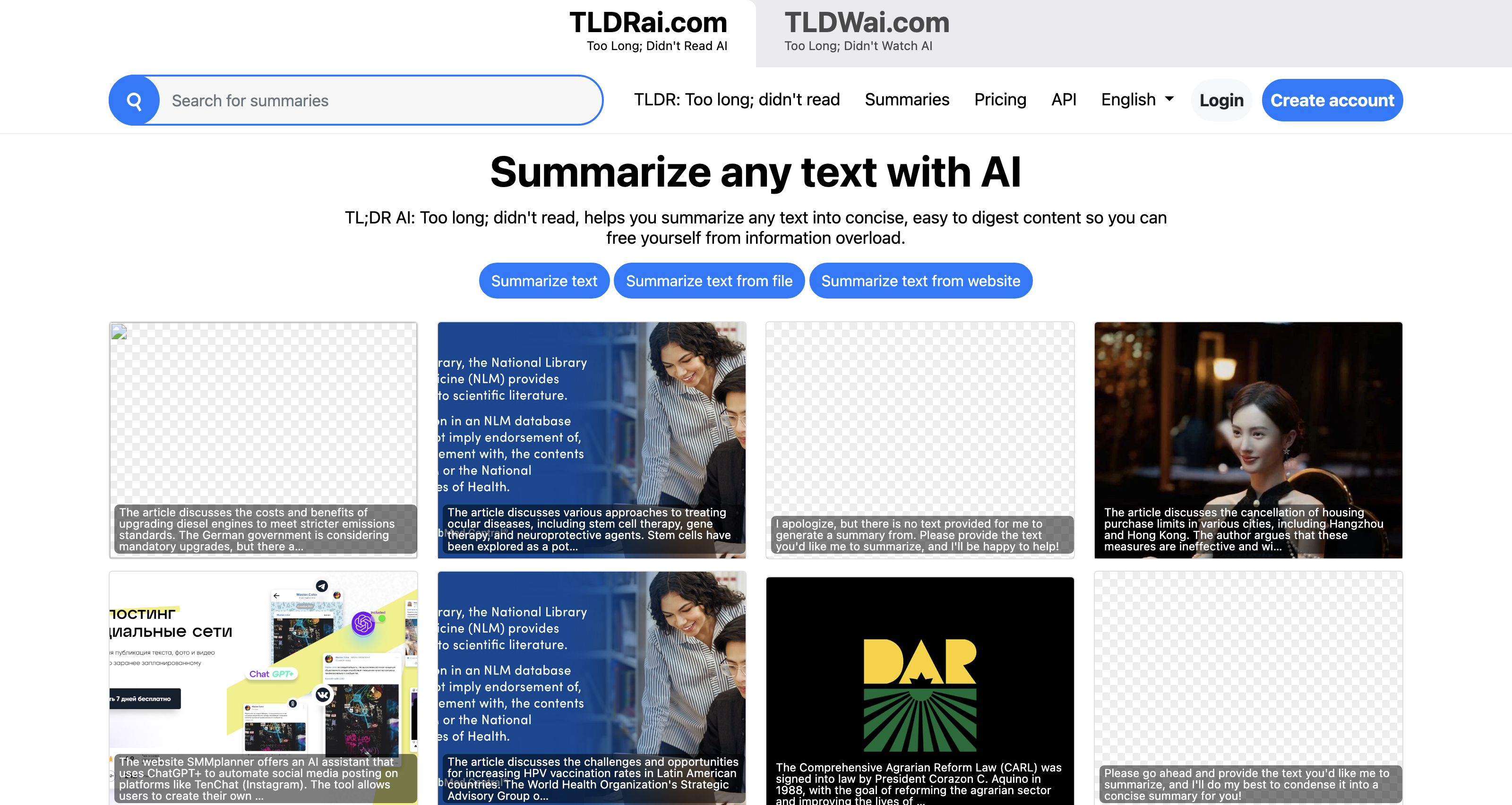Open the DAR Agrarian Reform Law card
The width and height of the screenshot is (1512, 805).
click(920, 691)
